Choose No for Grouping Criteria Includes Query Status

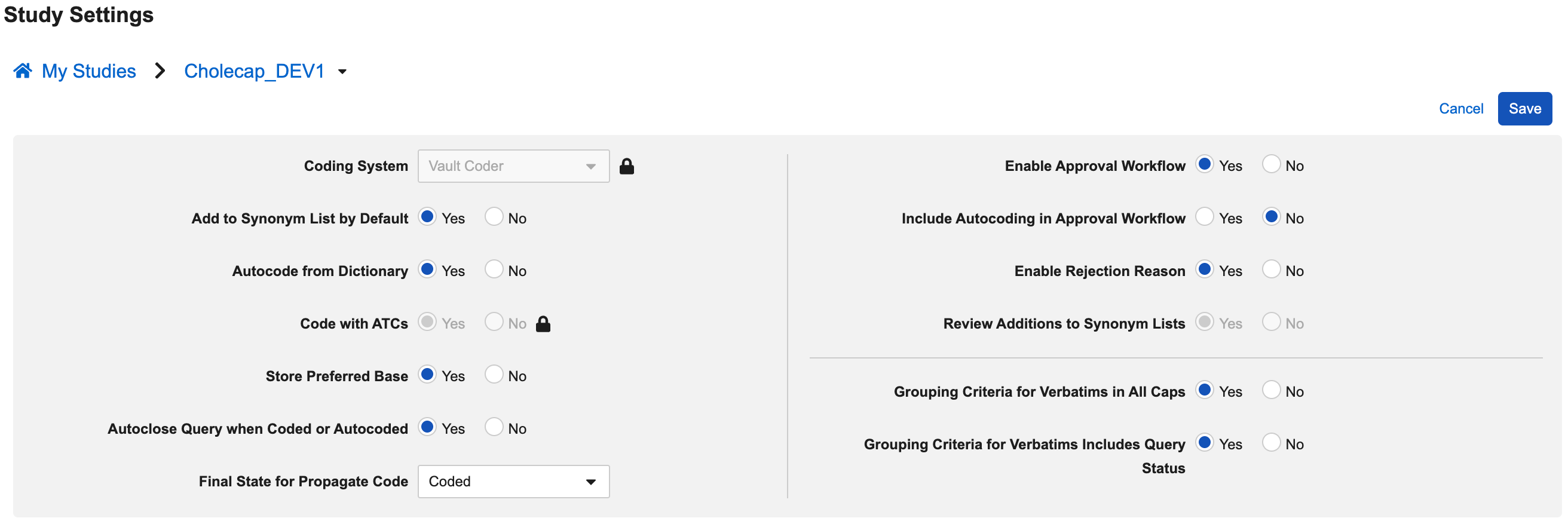point(1271,443)
